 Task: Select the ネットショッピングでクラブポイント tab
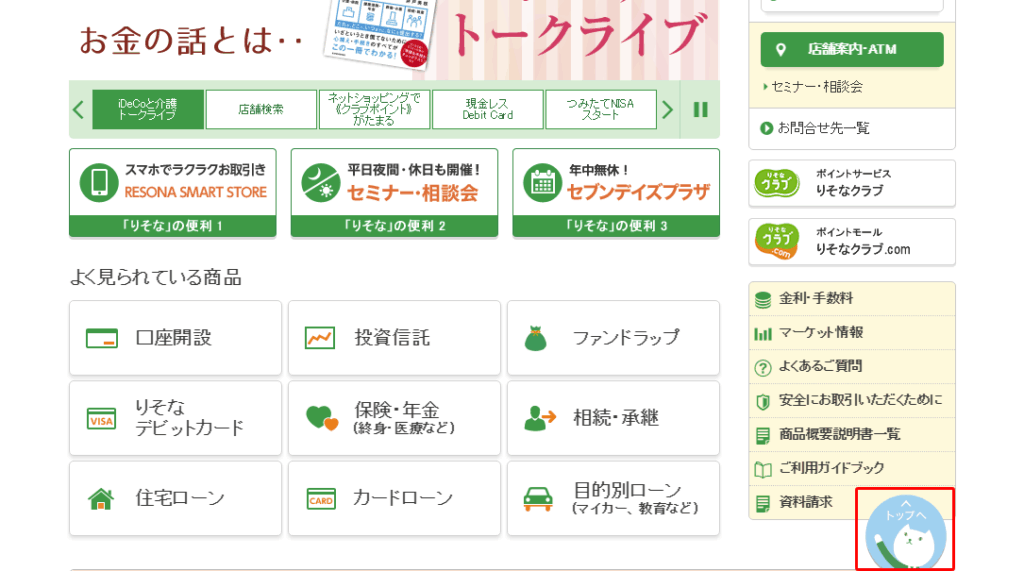click(374, 110)
